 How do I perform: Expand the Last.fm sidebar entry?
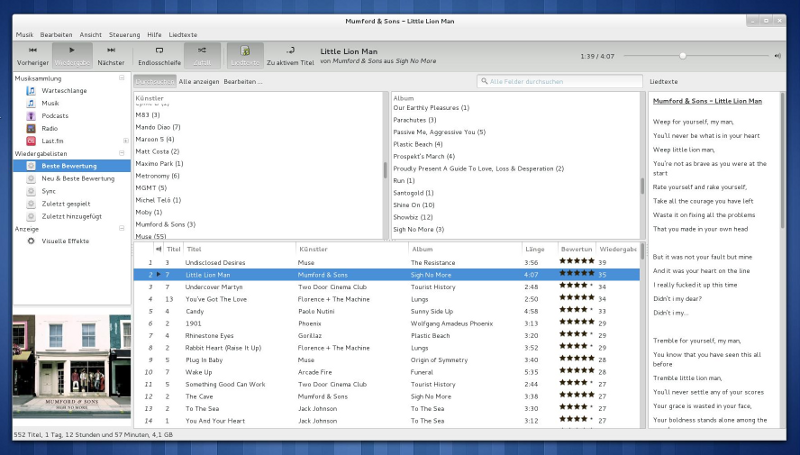click(x=126, y=141)
